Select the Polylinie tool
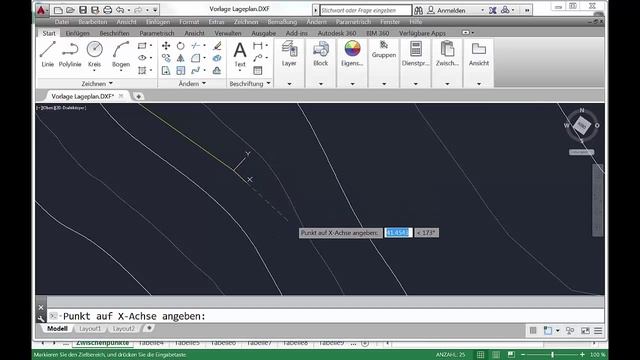This screenshot has height=360, width=640. click(70, 53)
